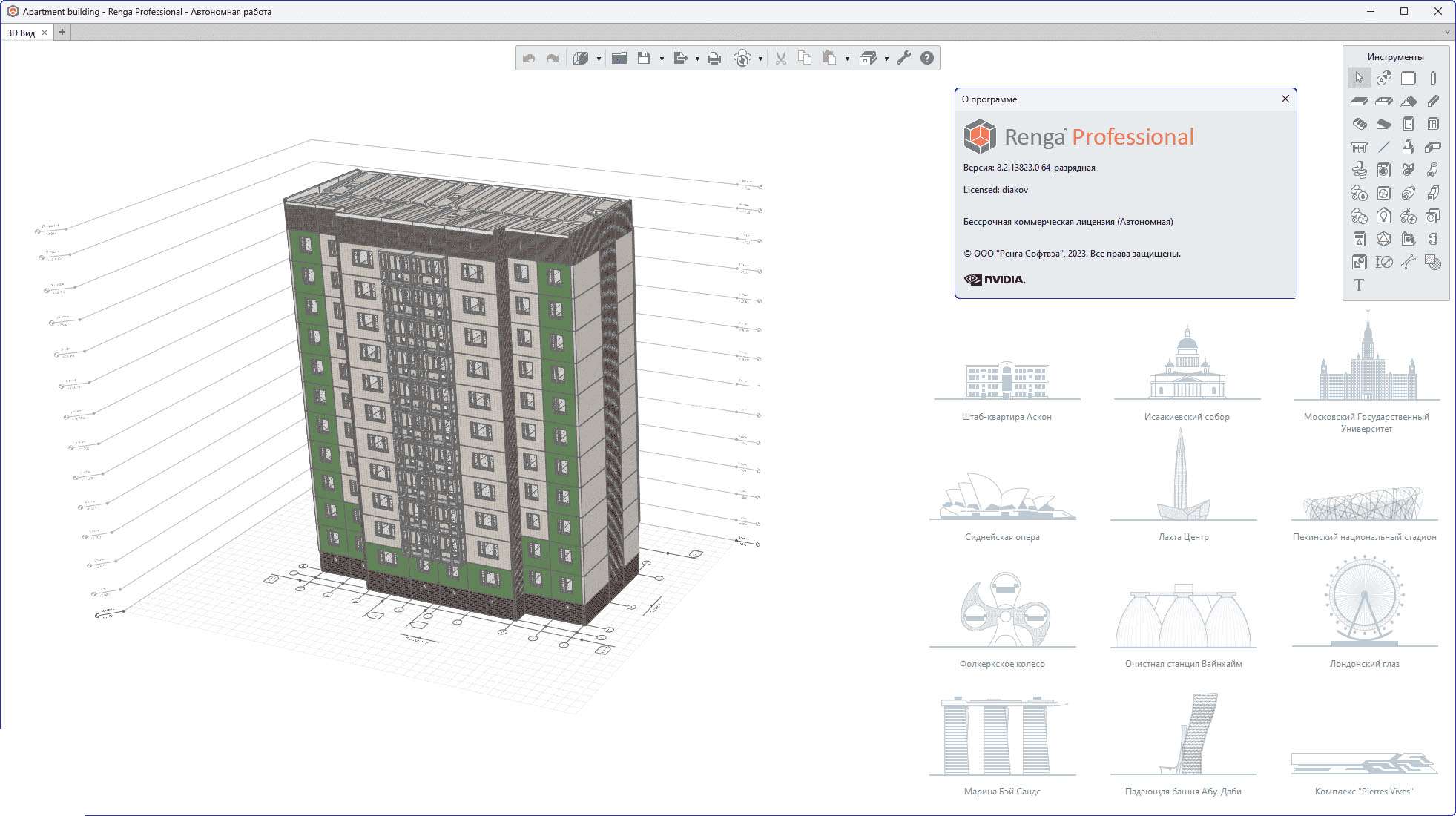Choose the Stair tool

pyautogui.click(x=1359, y=124)
